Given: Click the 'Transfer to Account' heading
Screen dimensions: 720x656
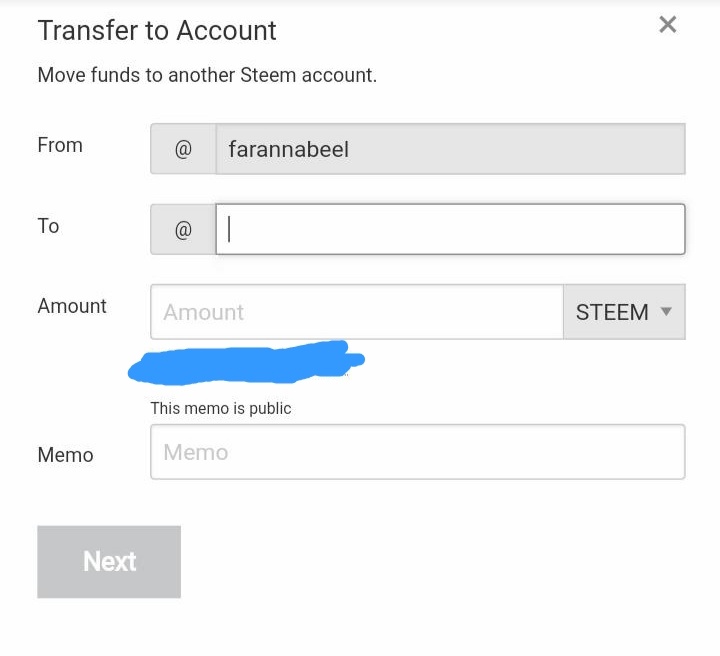Looking at the screenshot, I should (x=157, y=31).
